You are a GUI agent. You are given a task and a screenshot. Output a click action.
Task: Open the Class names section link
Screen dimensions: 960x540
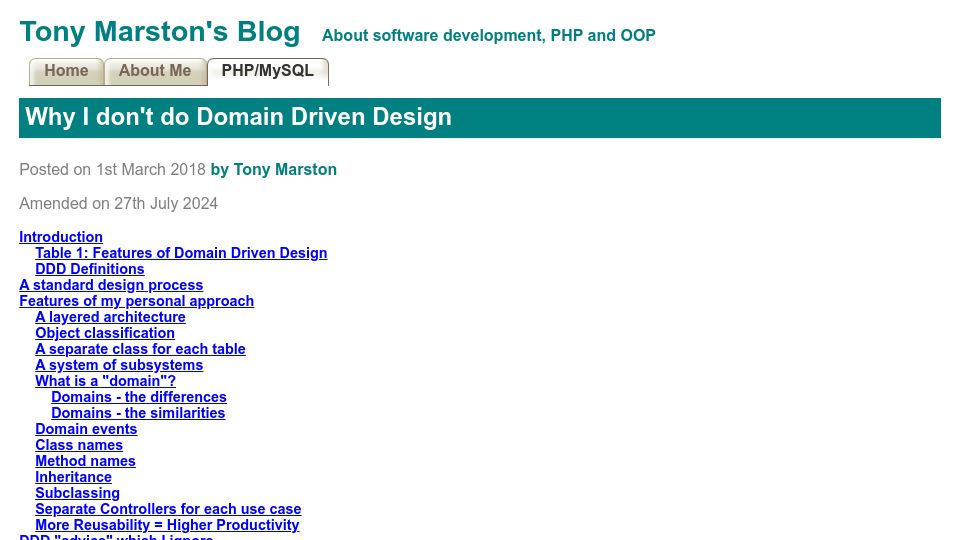coord(79,444)
